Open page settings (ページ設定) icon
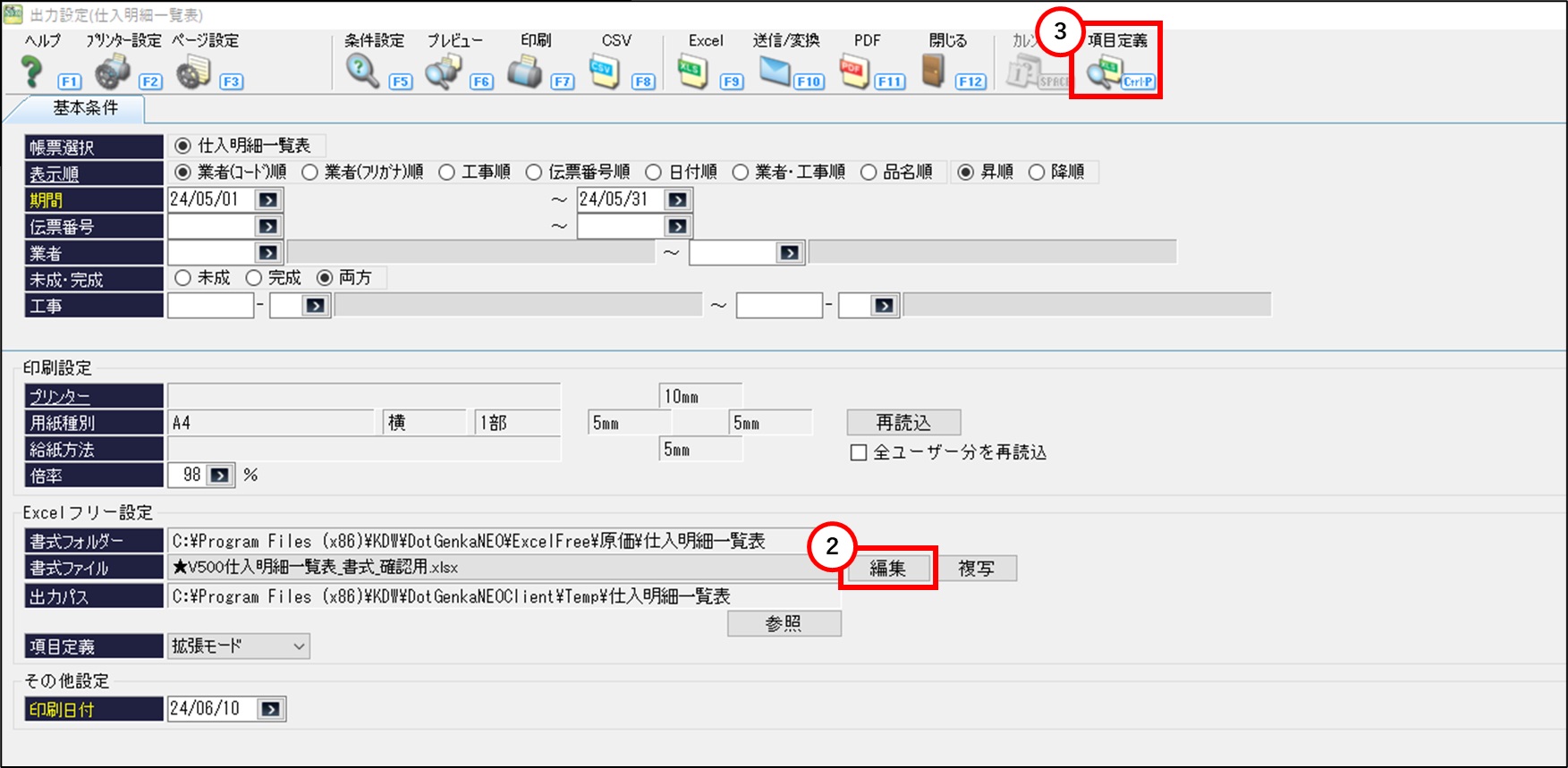This screenshot has width=1568, height=768. click(x=193, y=72)
